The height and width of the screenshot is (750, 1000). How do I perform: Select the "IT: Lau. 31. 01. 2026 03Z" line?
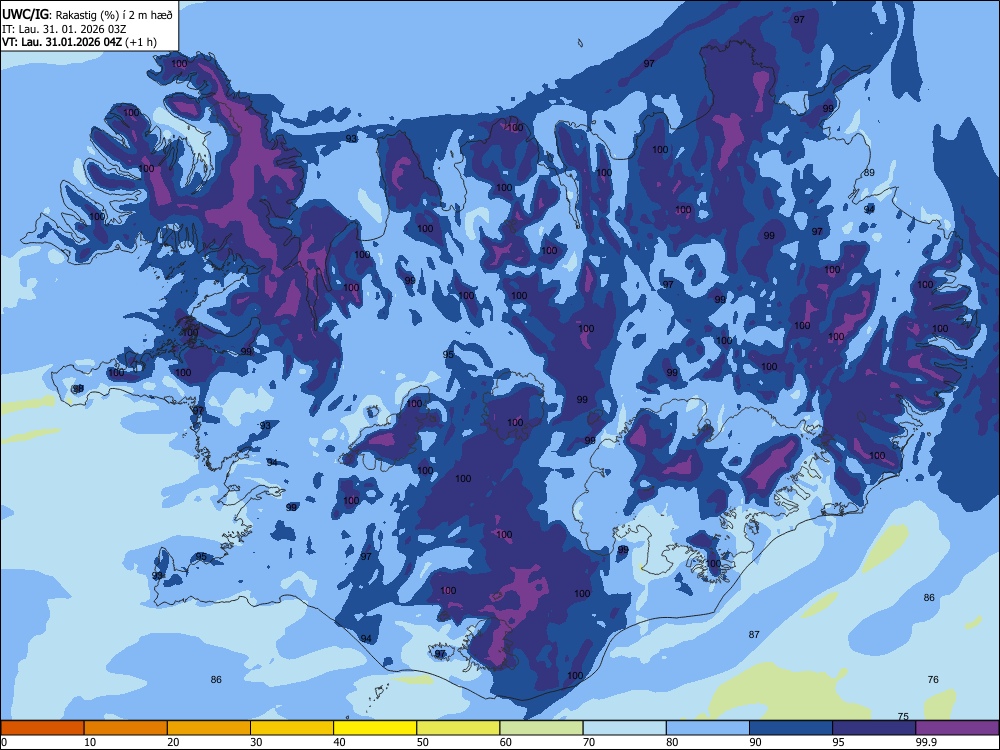point(64,29)
